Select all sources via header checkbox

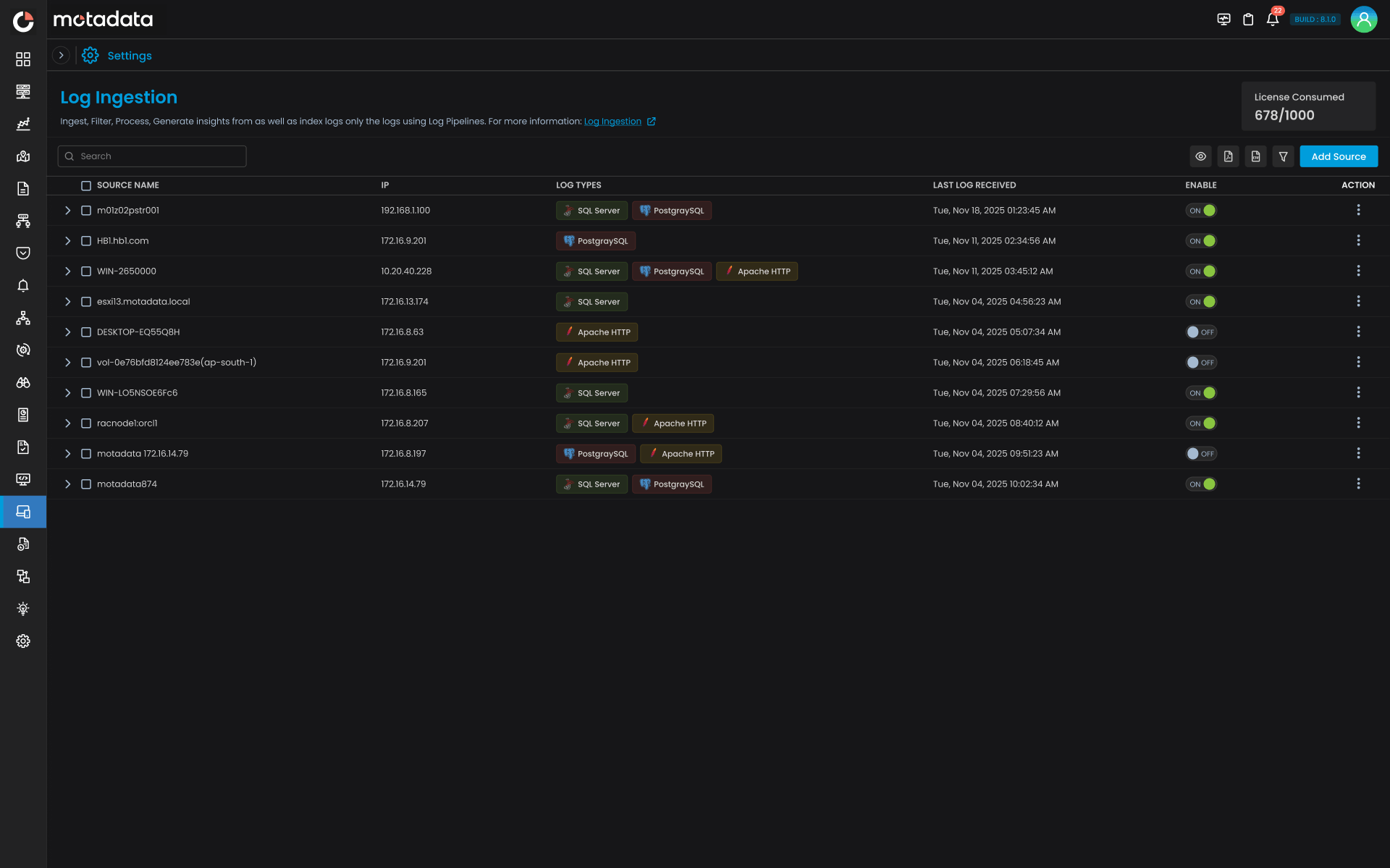(x=86, y=186)
